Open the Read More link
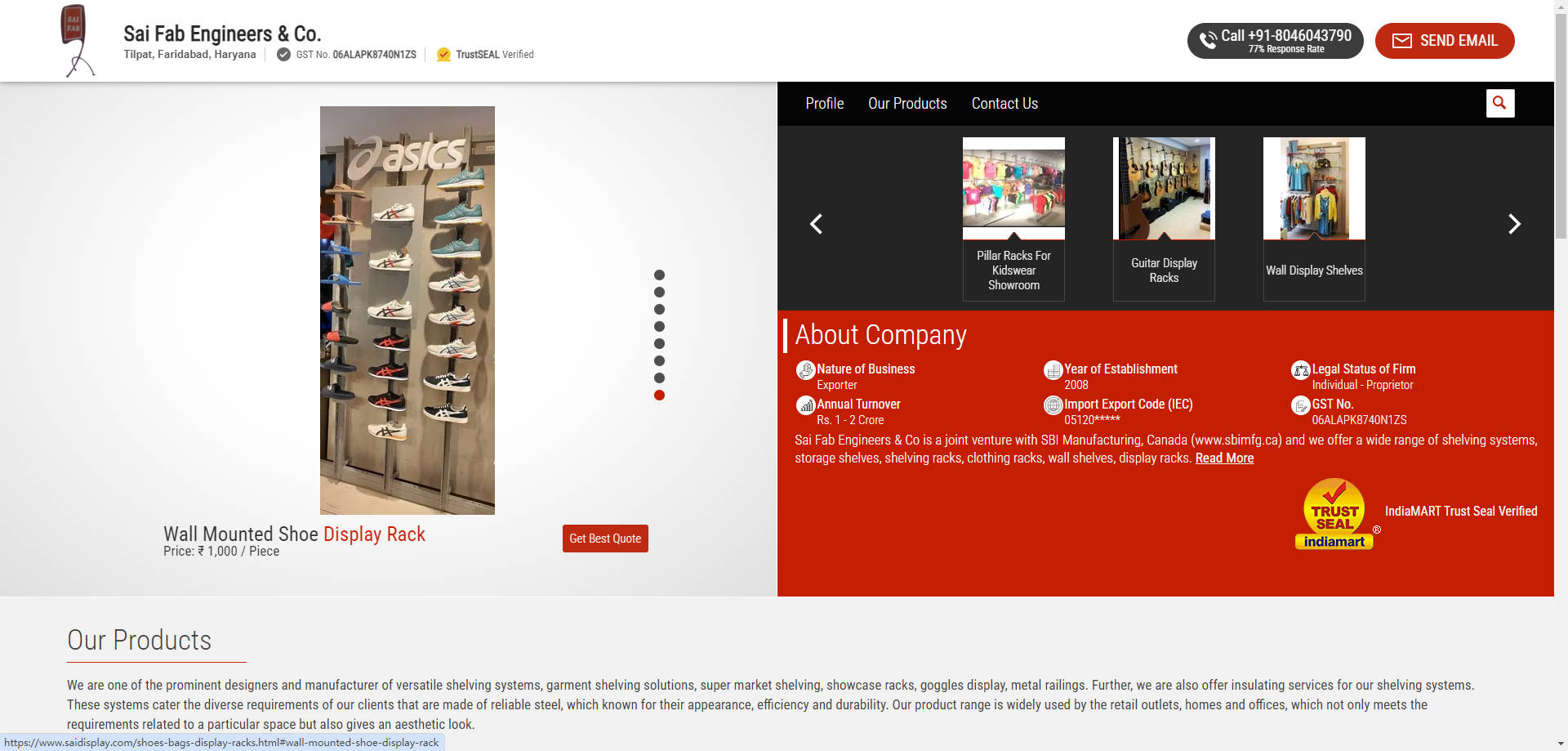Image resolution: width=1568 pixels, height=751 pixels. 1224,458
